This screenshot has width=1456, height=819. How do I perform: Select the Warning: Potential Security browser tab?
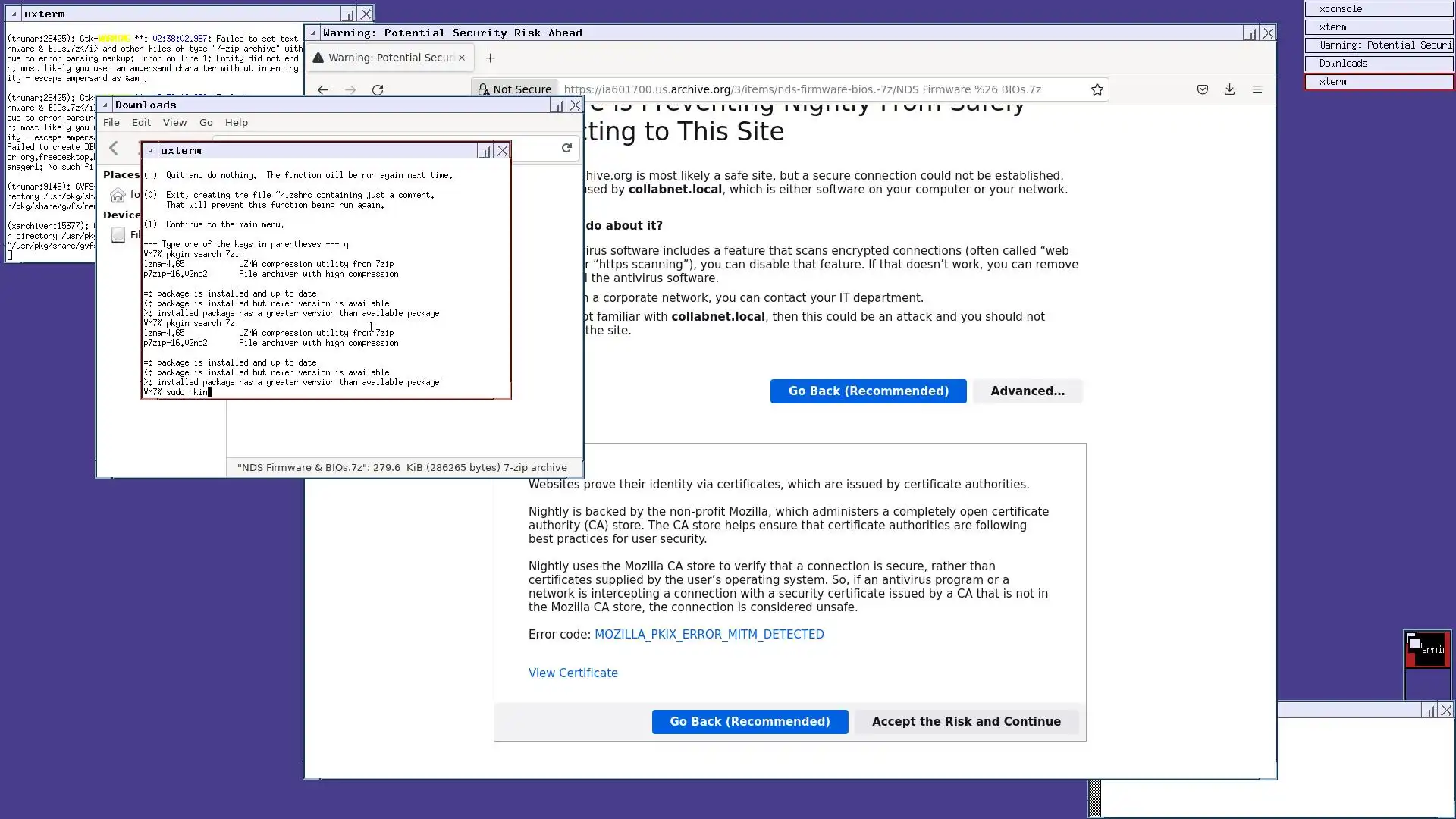tap(387, 58)
